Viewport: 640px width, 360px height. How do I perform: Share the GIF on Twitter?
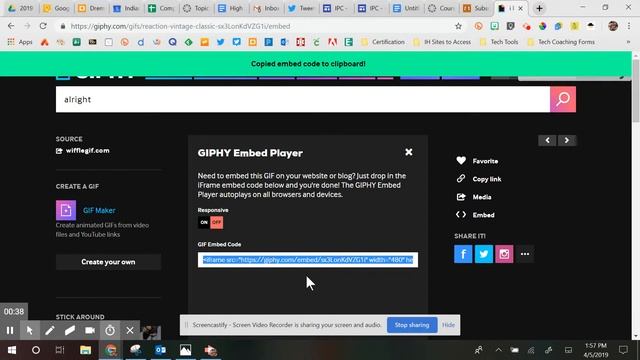(484, 254)
